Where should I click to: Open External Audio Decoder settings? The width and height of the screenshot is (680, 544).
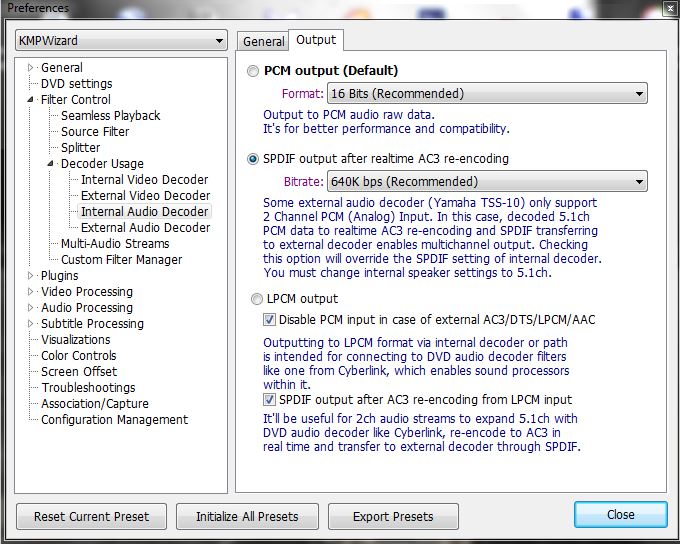click(x=145, y=228)
